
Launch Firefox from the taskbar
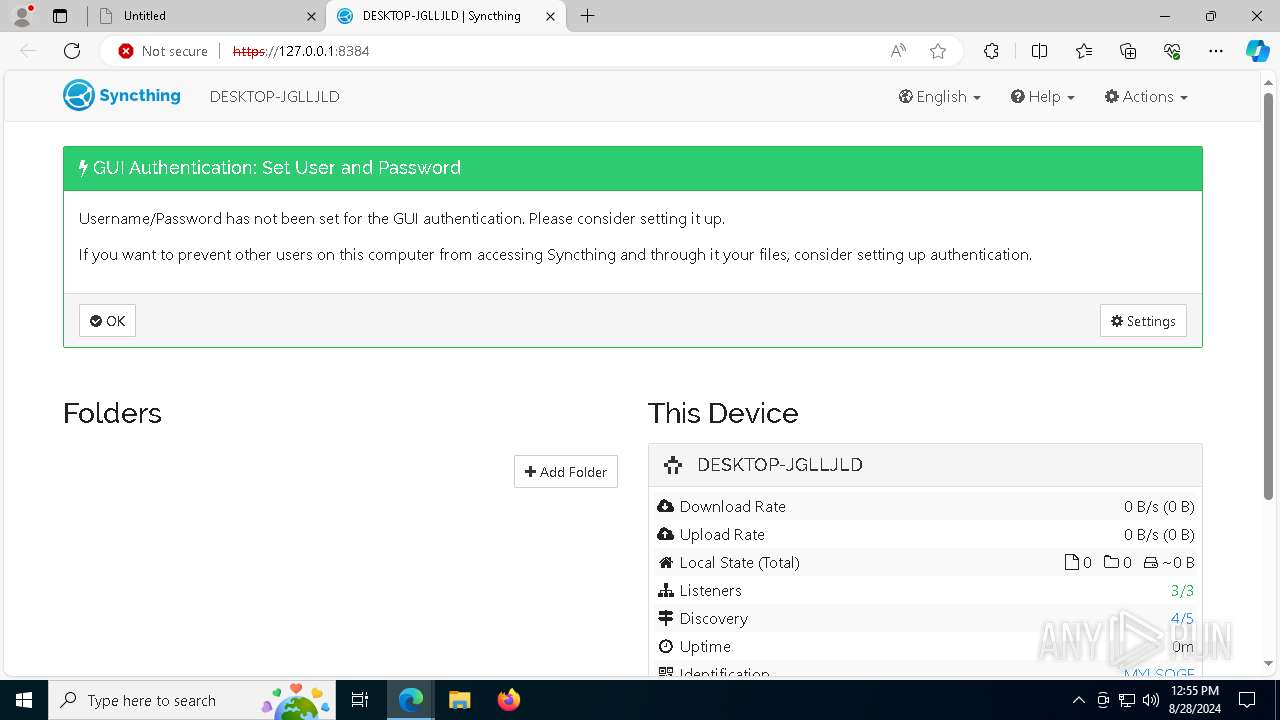(508, 700)
